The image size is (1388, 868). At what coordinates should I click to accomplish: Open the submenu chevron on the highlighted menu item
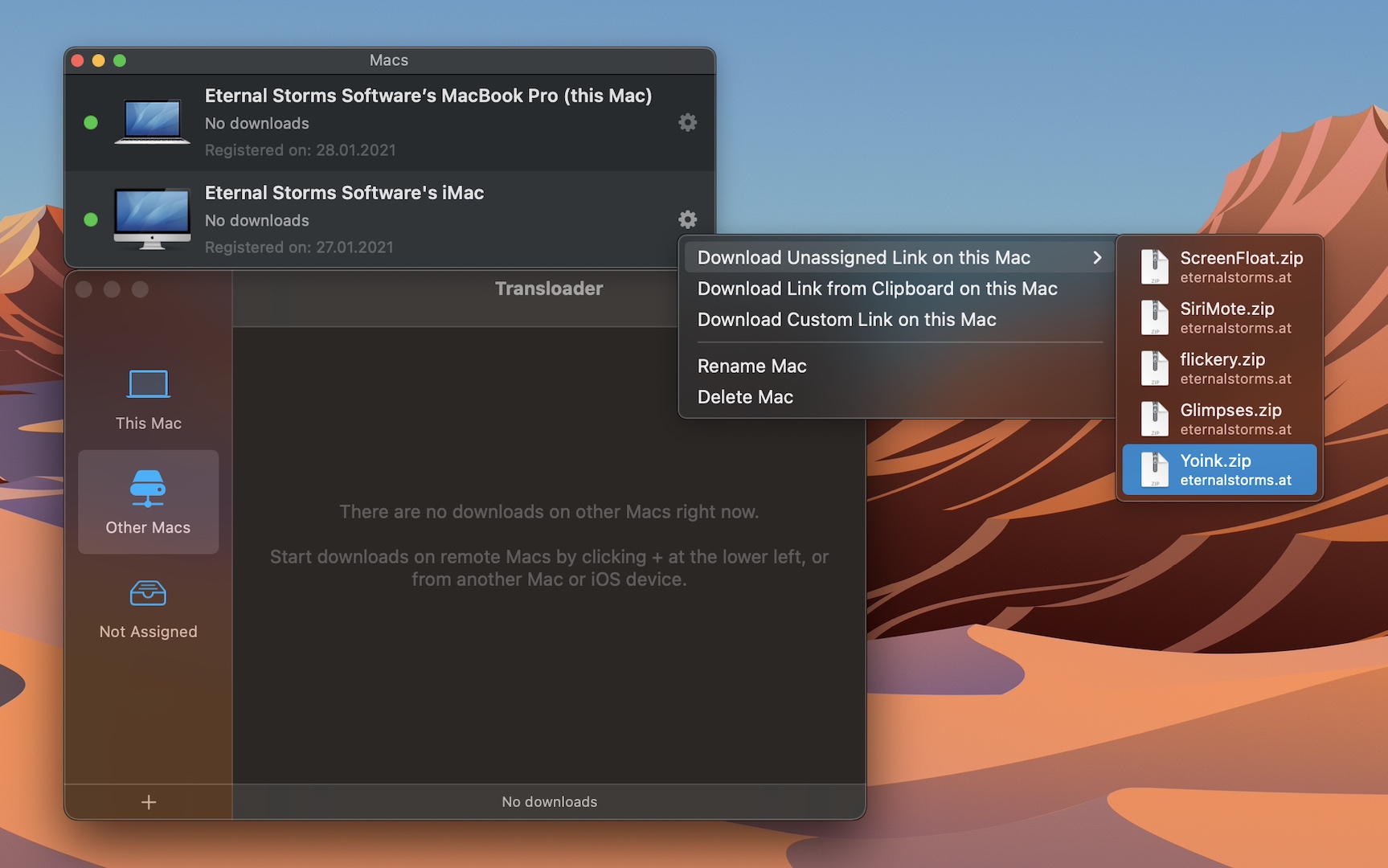point(1096,257)
